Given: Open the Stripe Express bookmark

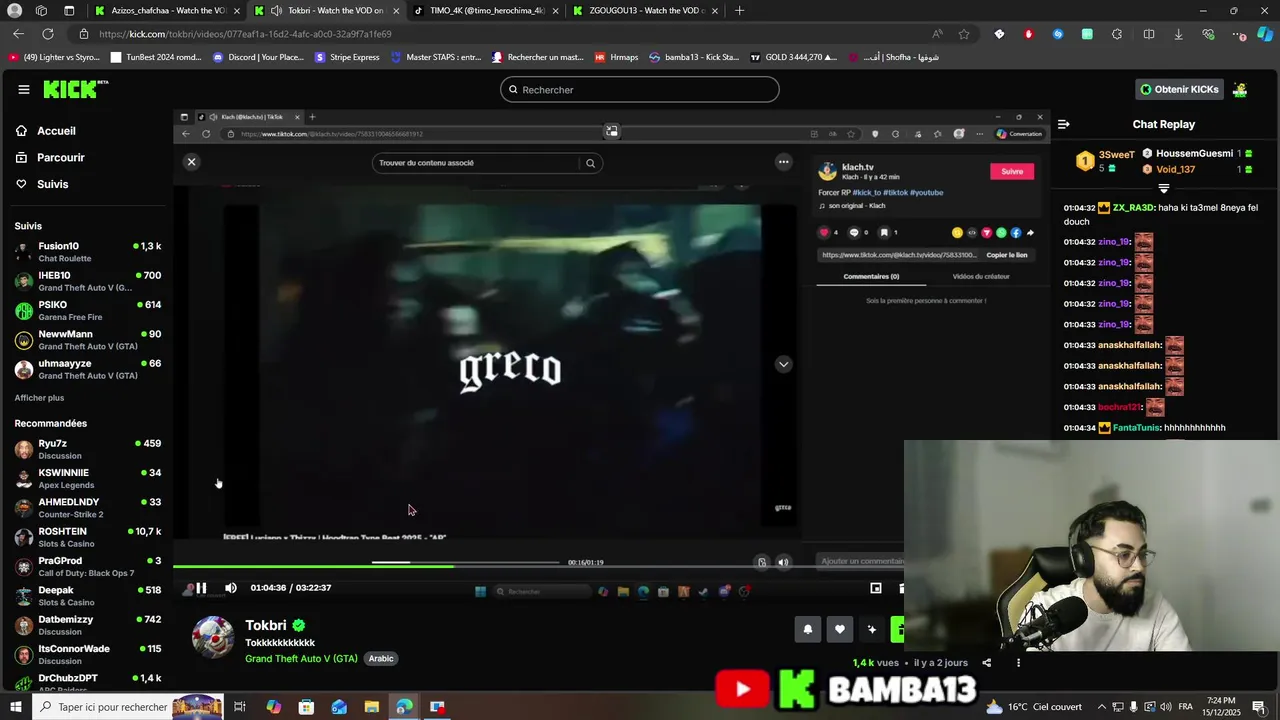Looking at the screenshot, I should (347, 57).
